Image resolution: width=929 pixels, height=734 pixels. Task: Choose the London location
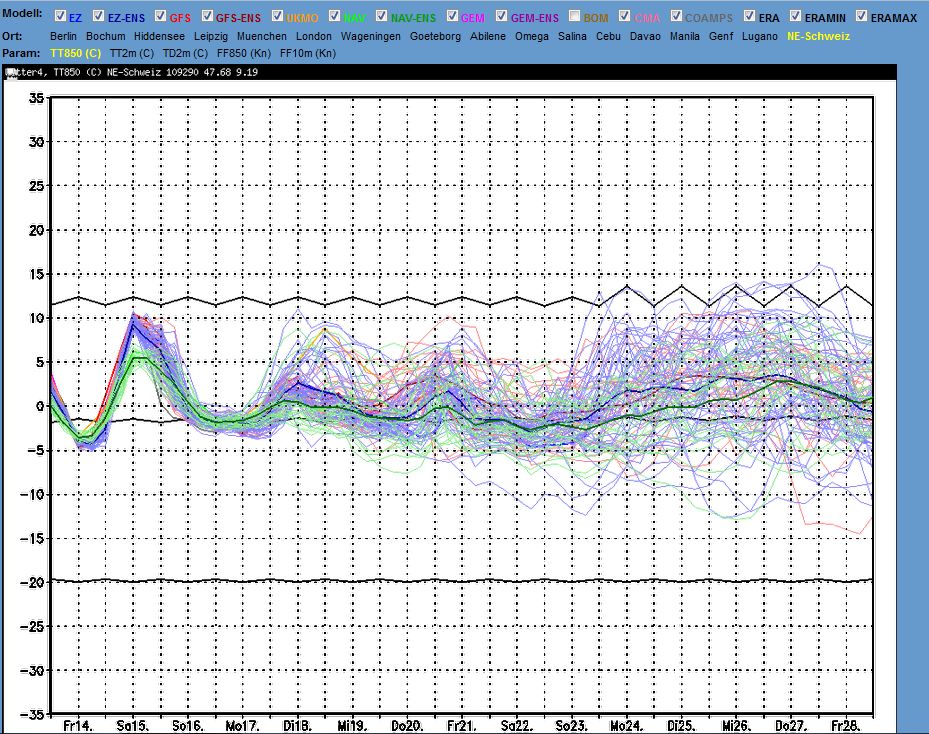point(313,36)
